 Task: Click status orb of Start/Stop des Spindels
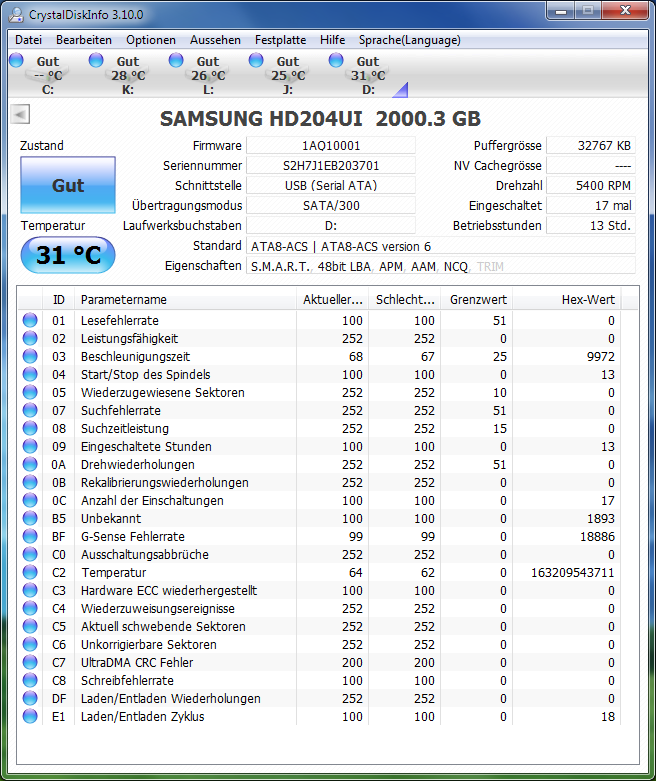click(x=30, y=374)
